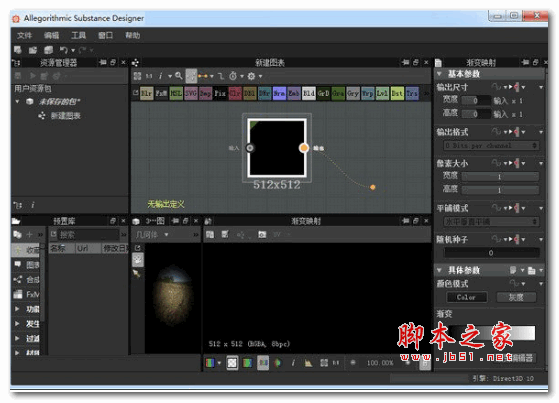559x403 pixels.
Task: Click the graph info 'i' icon
Action: tap(160, 76)
